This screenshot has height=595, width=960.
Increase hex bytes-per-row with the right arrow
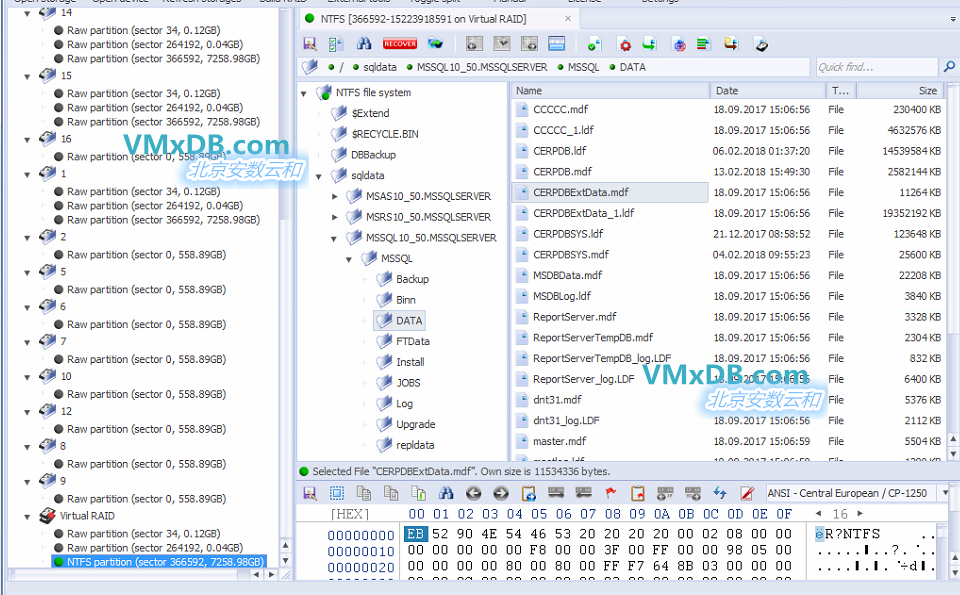click(x=860, y=514)
